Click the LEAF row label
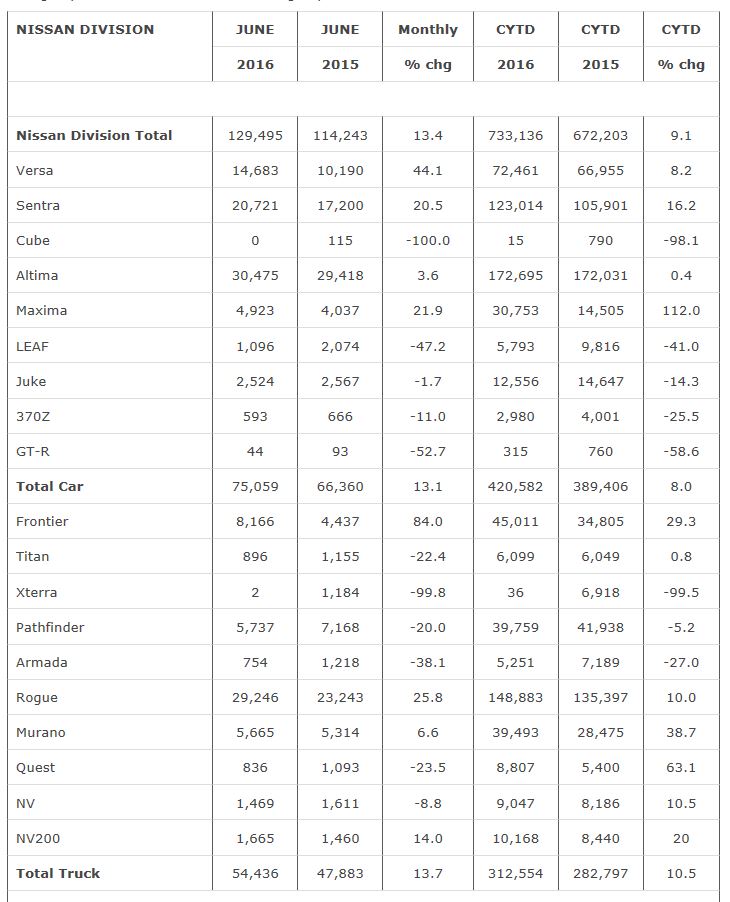 [x=32, y=346]
